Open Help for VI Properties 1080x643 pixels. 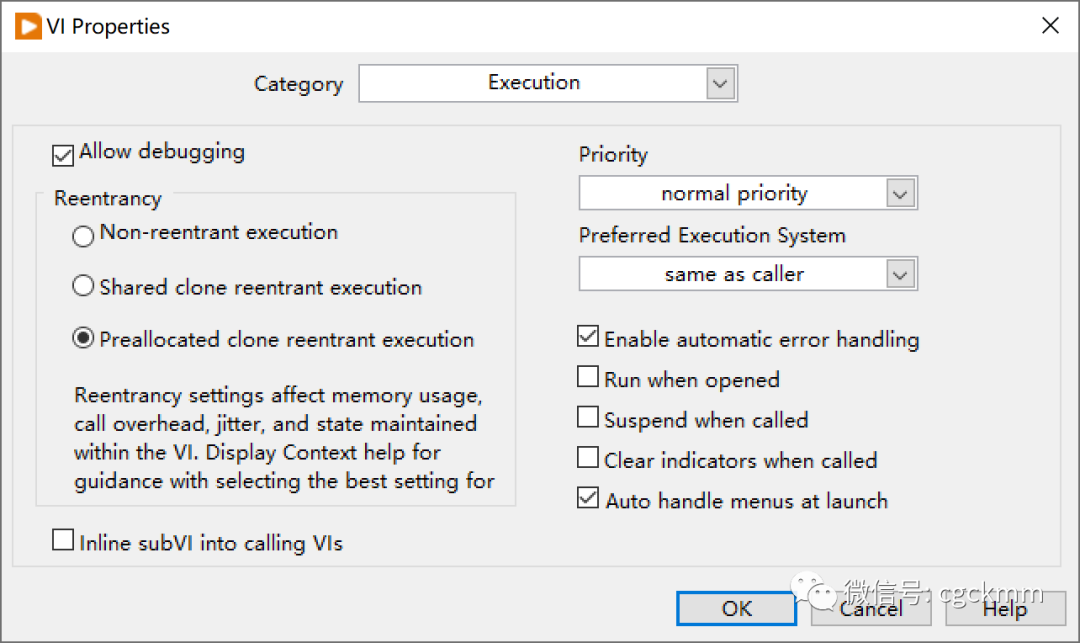1004,609
